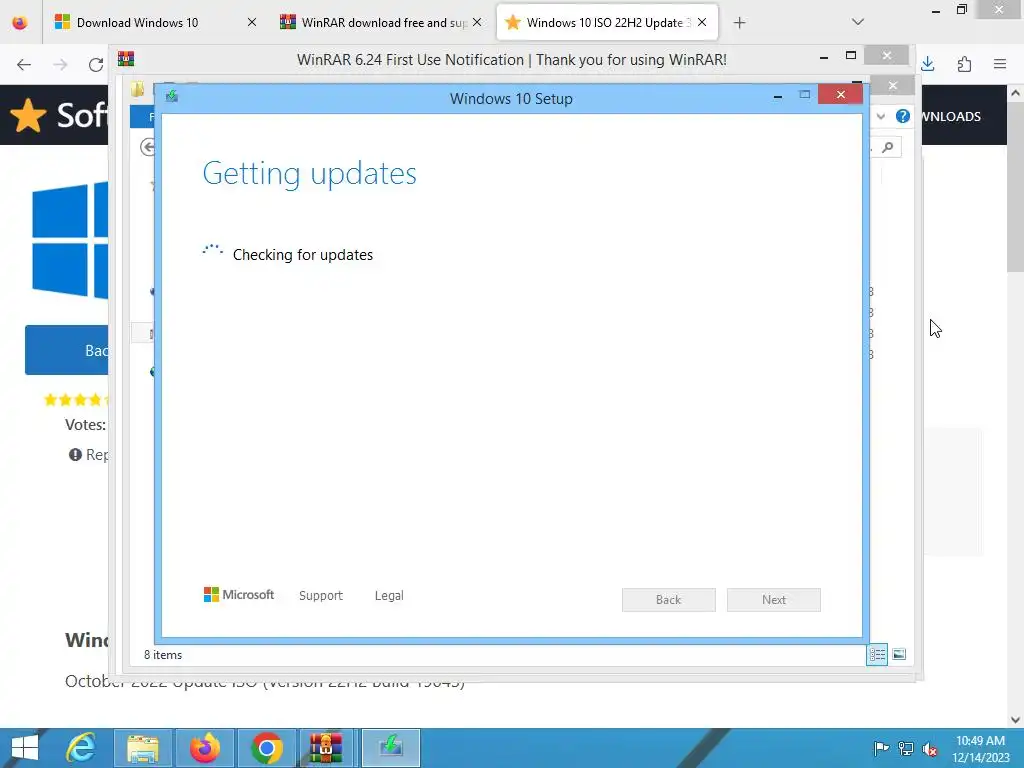Click the scroll-down arrow of webpage
Viewport: 1024px width, 768px height.
tap(1015, 720)
